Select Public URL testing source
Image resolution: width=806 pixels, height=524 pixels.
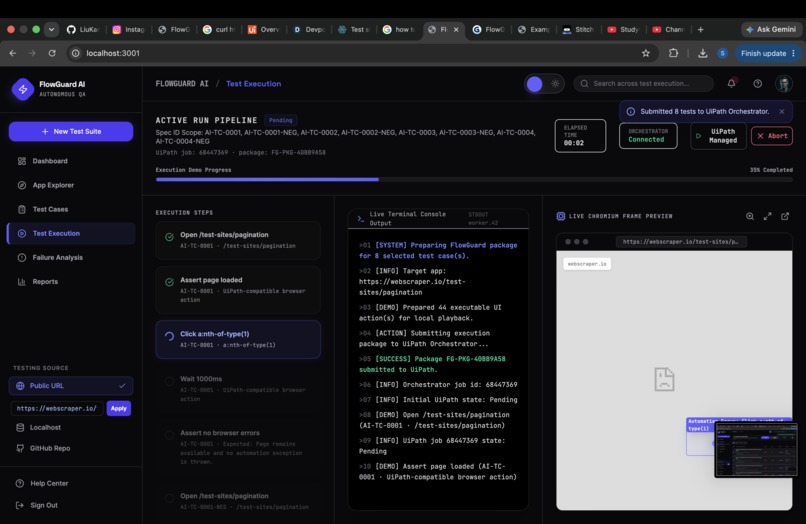(x=71, y=386)
